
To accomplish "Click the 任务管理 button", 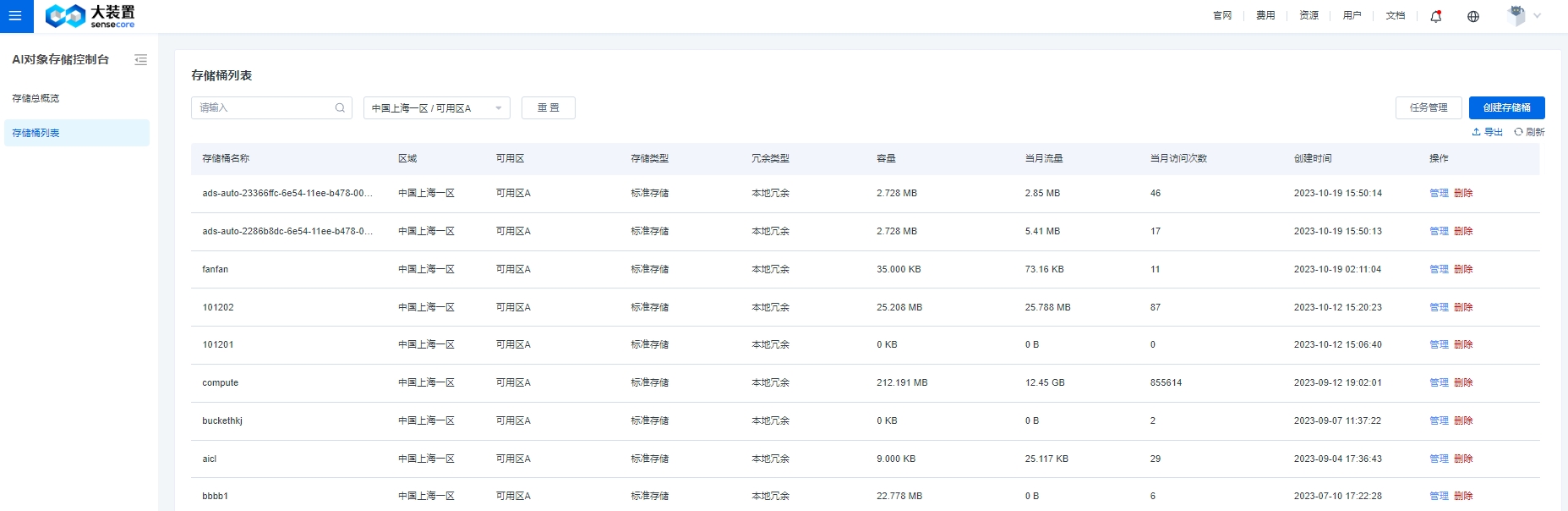I will (x=1428, y=107).
